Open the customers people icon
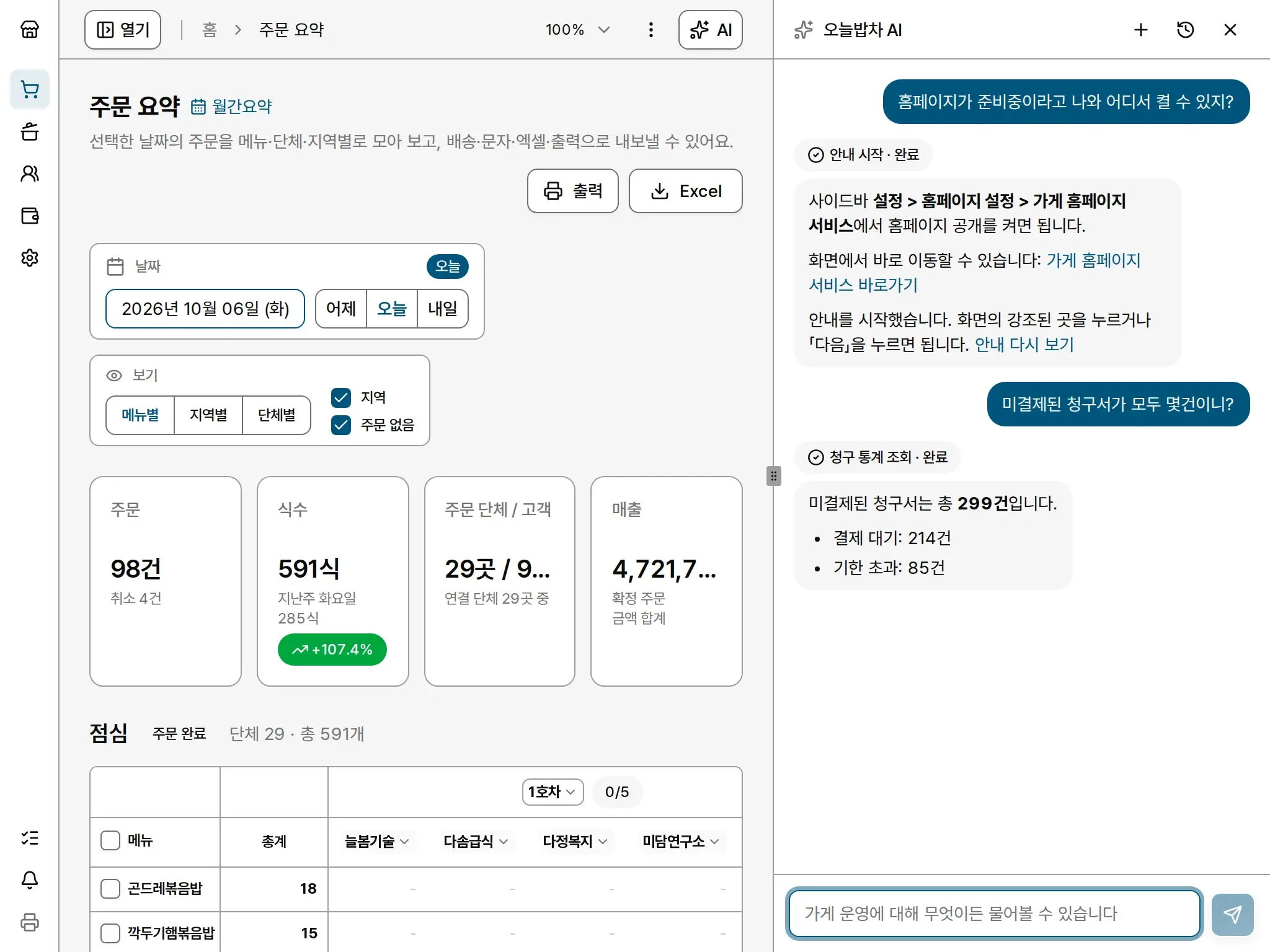This screenshot has height=952, width=1270. pos(30,174)
